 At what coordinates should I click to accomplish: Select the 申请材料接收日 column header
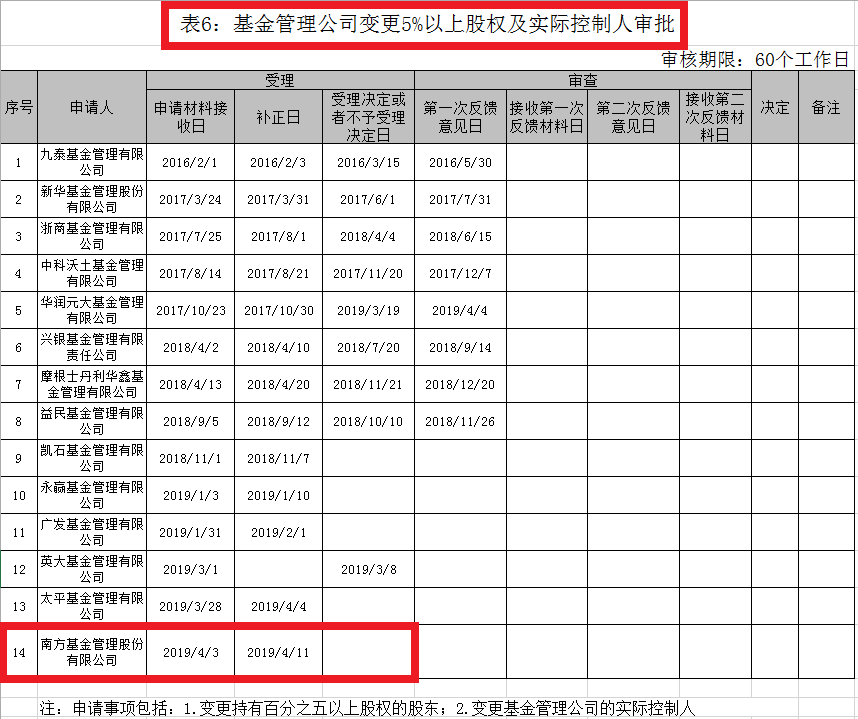pyautogui.click(x=190, y=117)
